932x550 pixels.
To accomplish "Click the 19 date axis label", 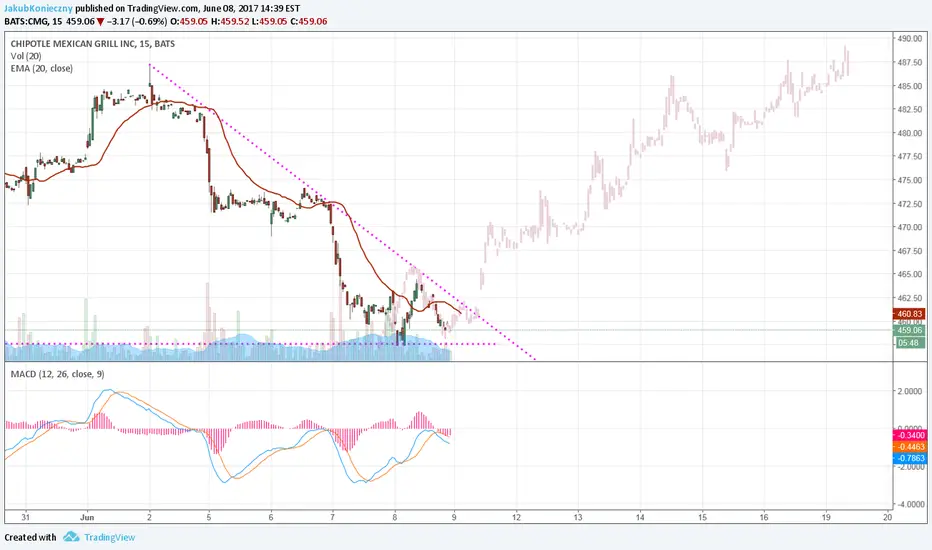I will (826, 517).
